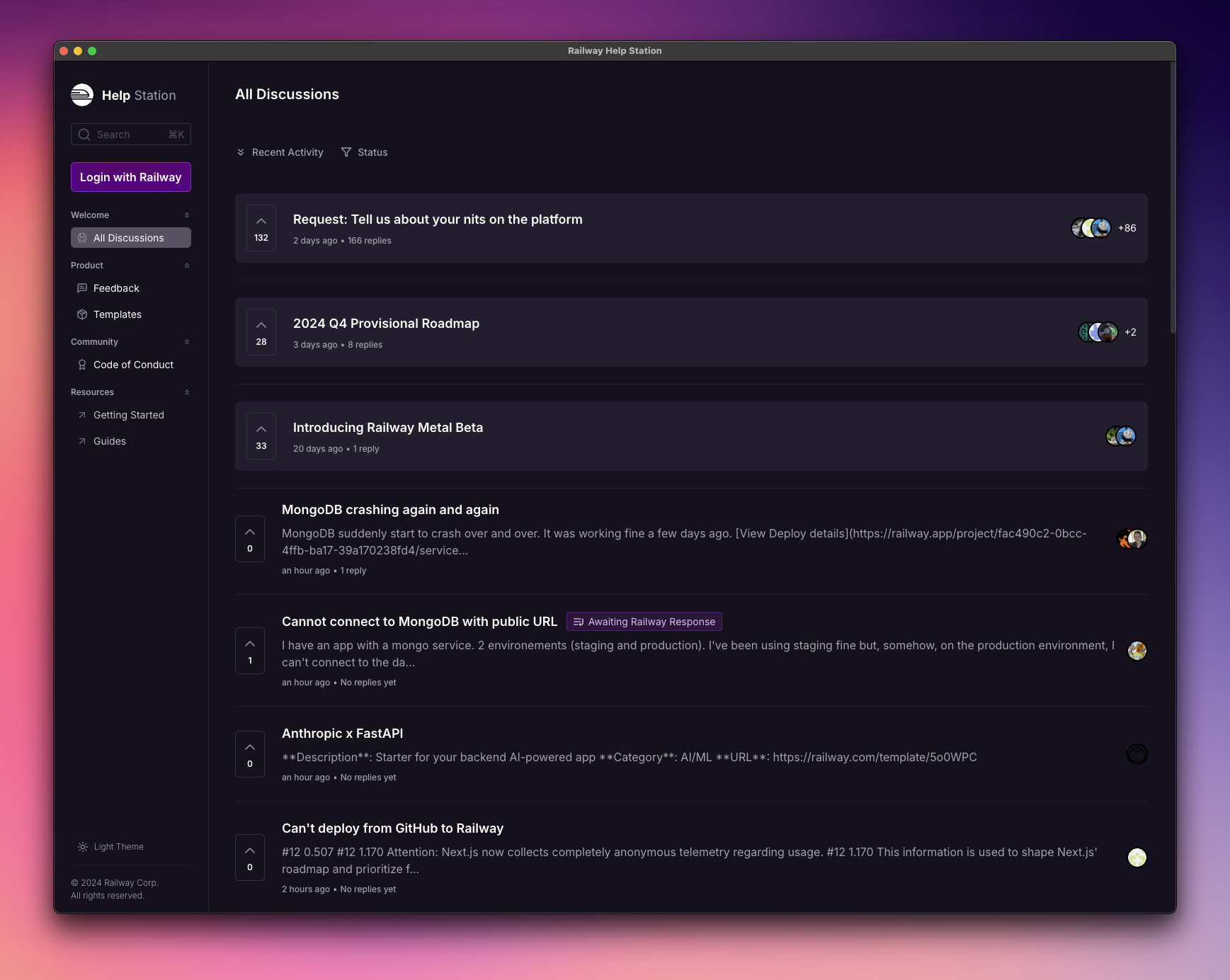The height and width of the screenshot is (980, 1230).
Task: Click the Templates cube icon
Action: [x=82, y=314]
